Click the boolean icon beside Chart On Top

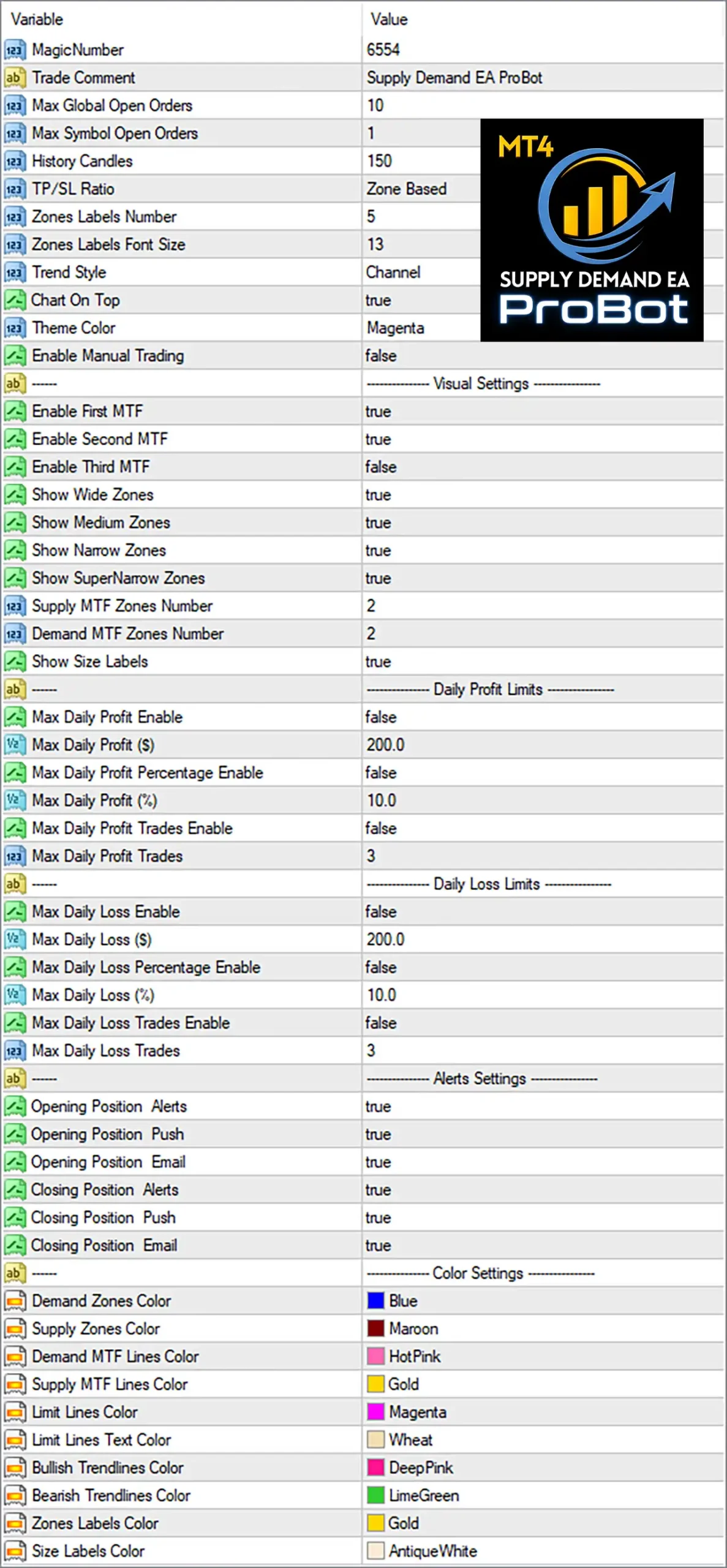click(x=15, y=300)
